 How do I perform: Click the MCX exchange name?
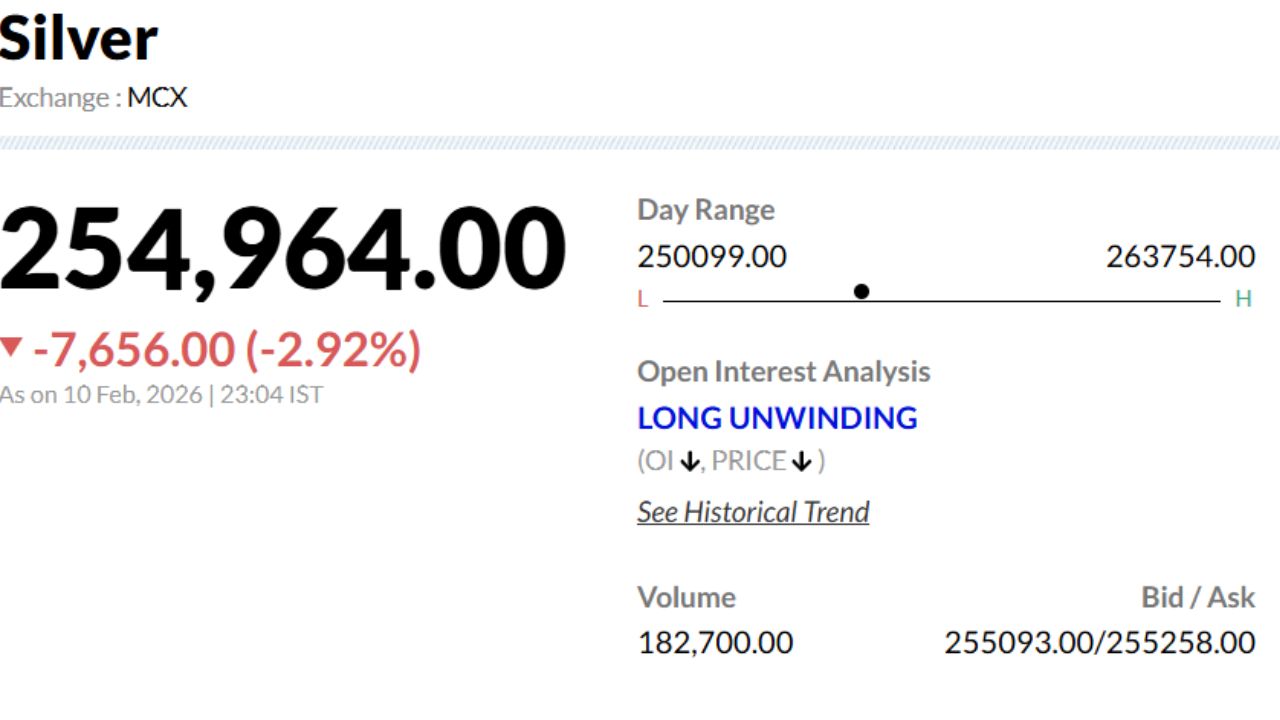157,98
